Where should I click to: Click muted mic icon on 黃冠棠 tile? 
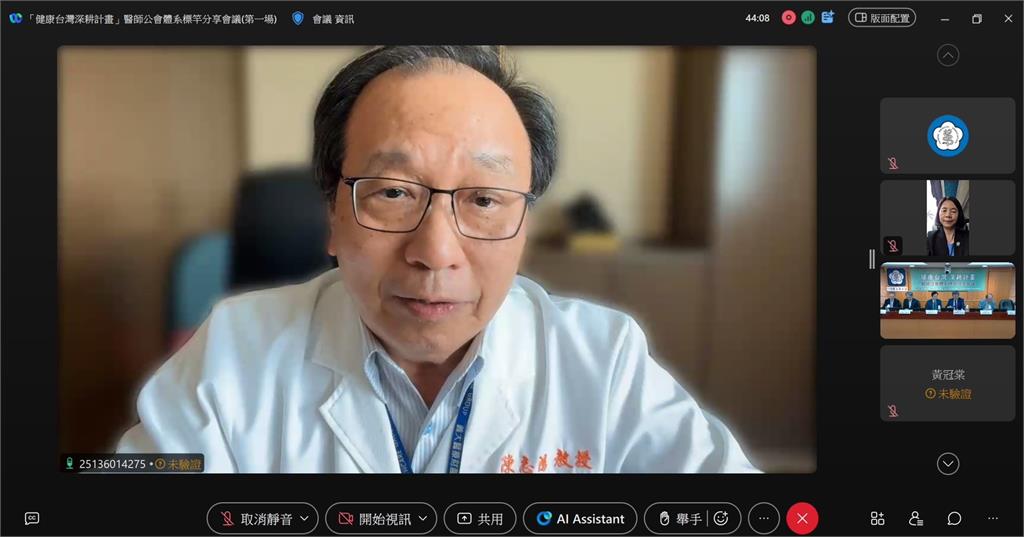click(893, 410)
